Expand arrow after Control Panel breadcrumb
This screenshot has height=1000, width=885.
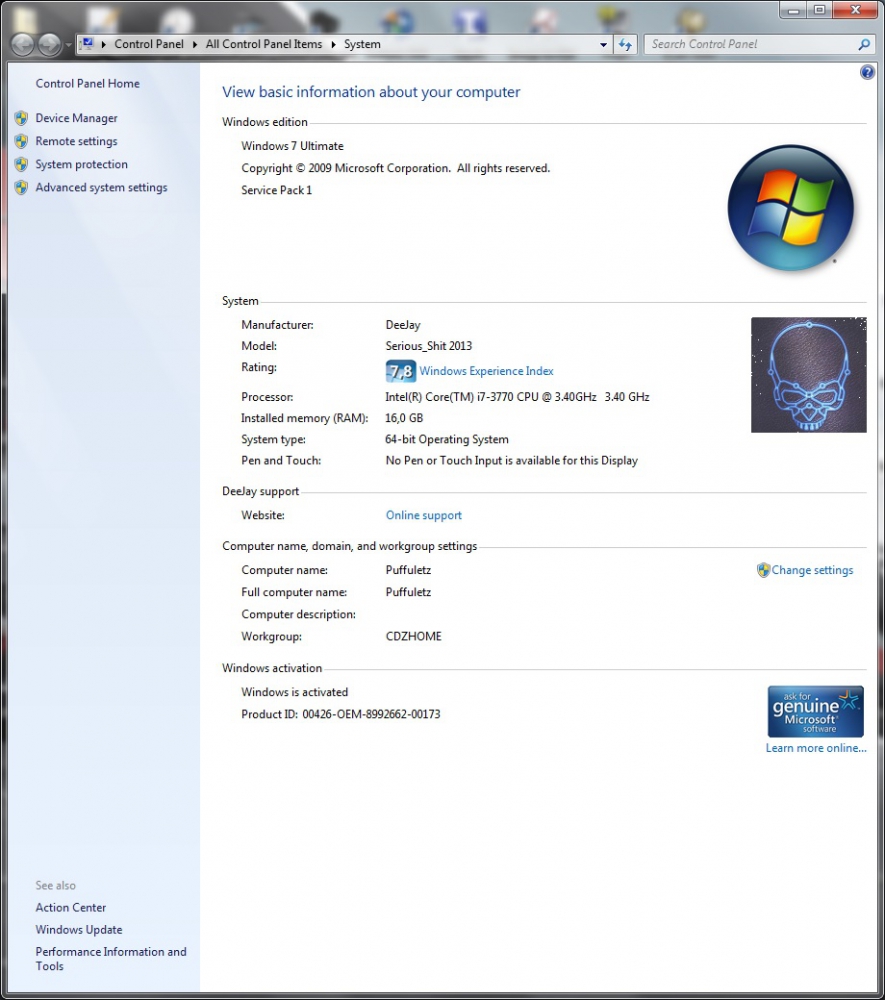pyautogui.click(x=194, y=44)
